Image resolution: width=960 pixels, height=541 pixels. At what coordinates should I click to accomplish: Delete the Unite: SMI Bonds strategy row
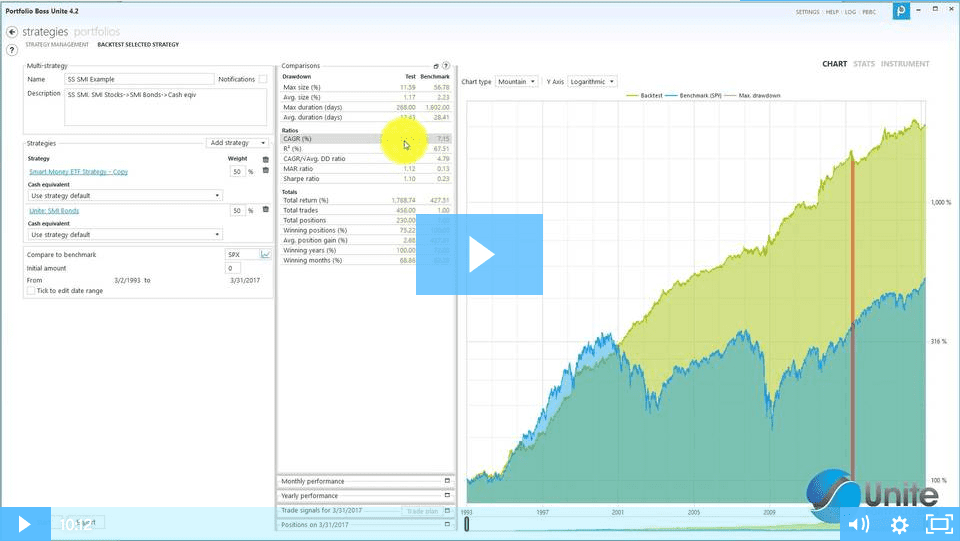point(266,209)
